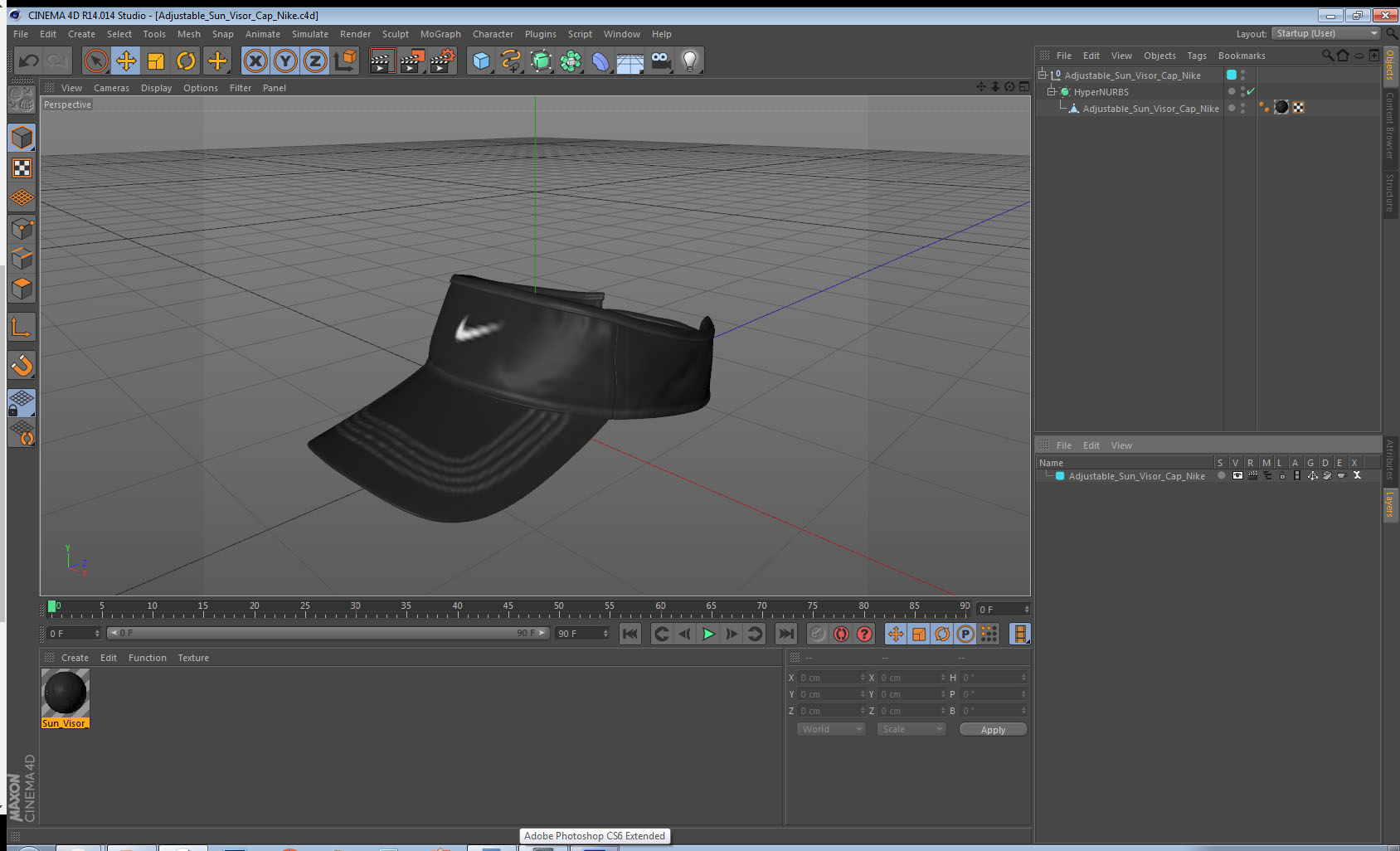Search in the Object Manager
The image size is (1400, 851).
(1327, 56)
